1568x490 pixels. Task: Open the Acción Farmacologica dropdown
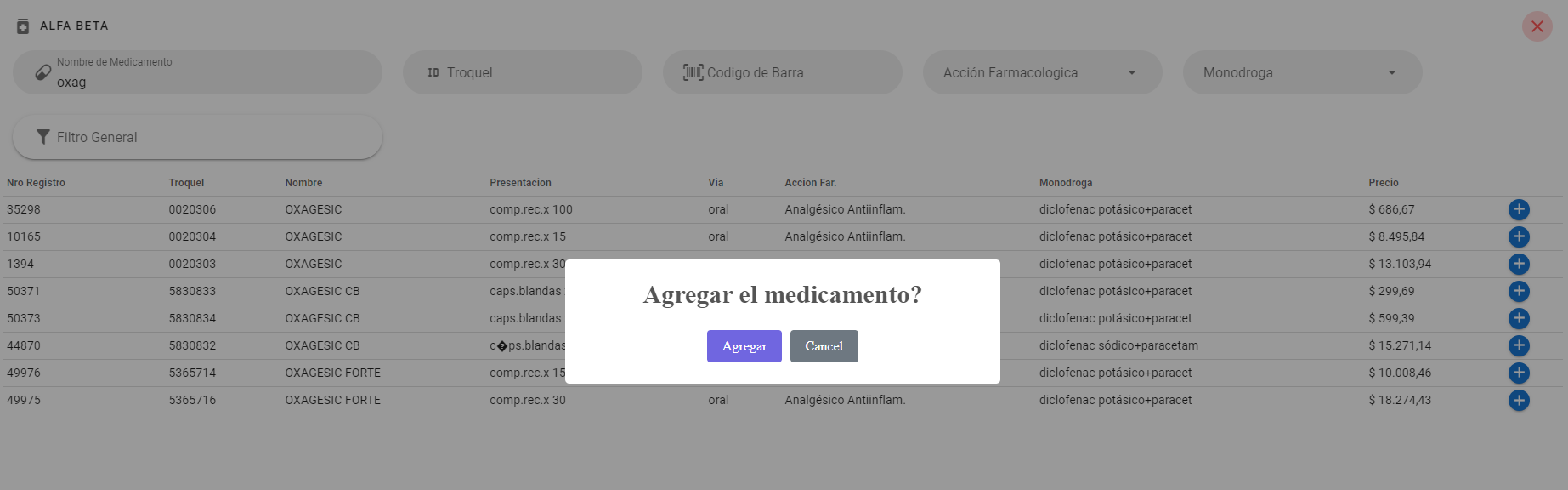point(1043,72)
